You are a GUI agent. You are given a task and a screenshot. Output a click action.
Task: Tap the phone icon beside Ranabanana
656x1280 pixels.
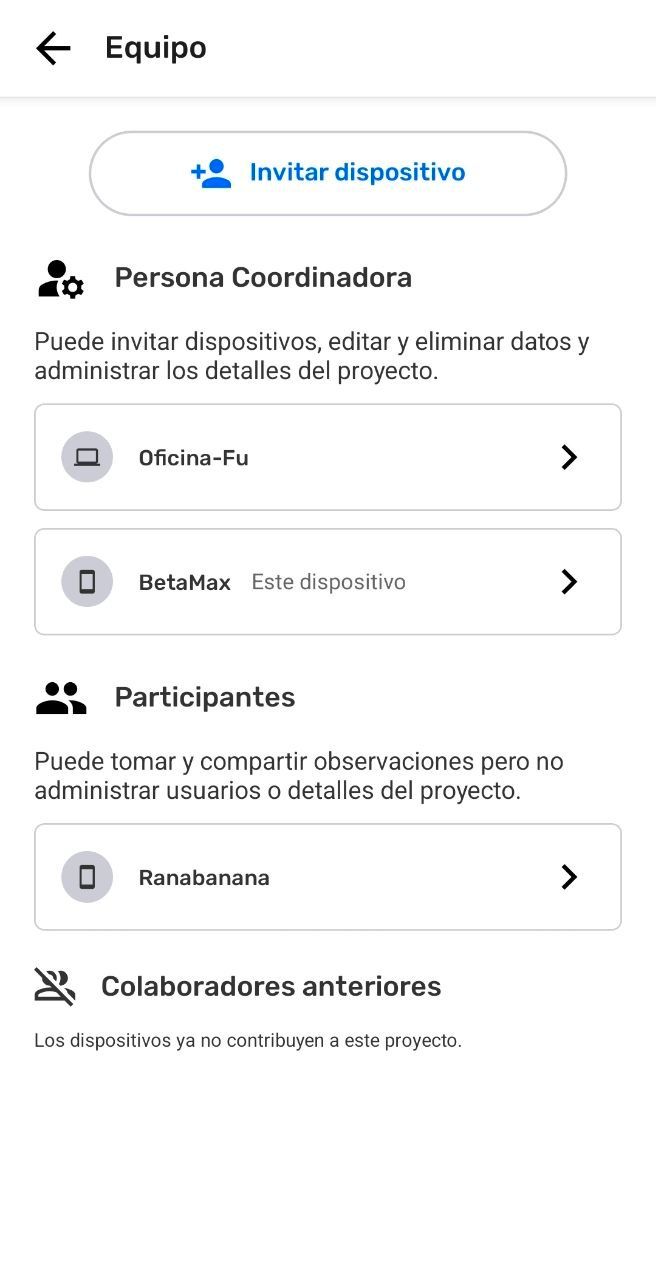pos(87,877)
